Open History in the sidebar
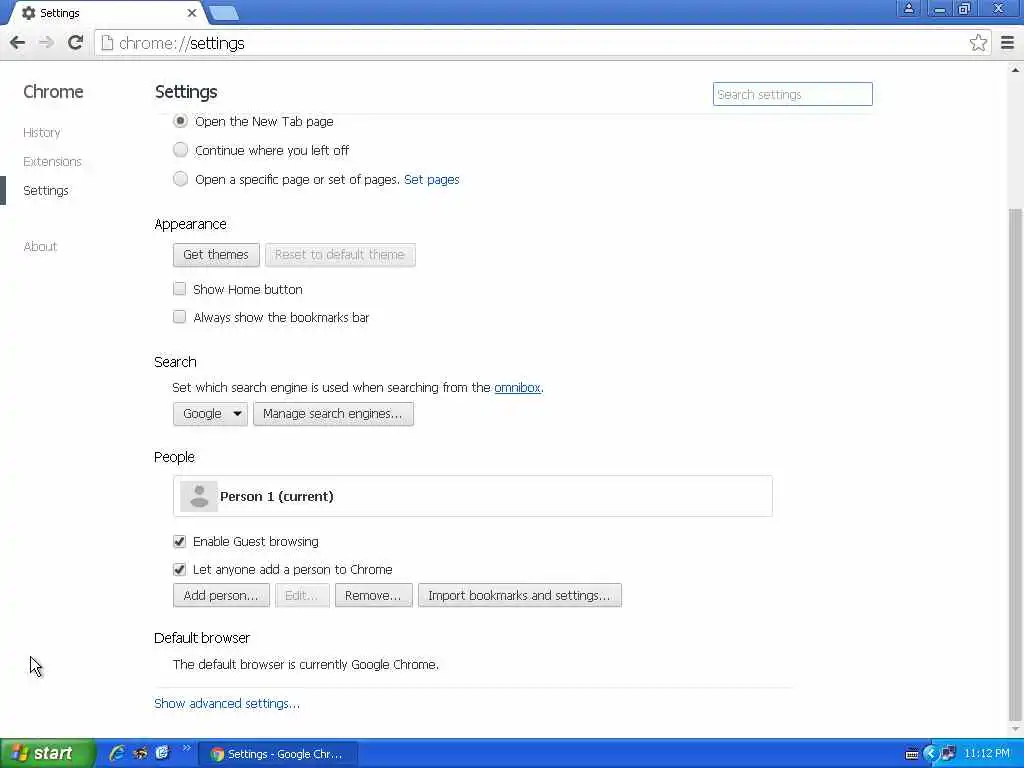This screenshot has height=768, width=1024. pos(42,133)
